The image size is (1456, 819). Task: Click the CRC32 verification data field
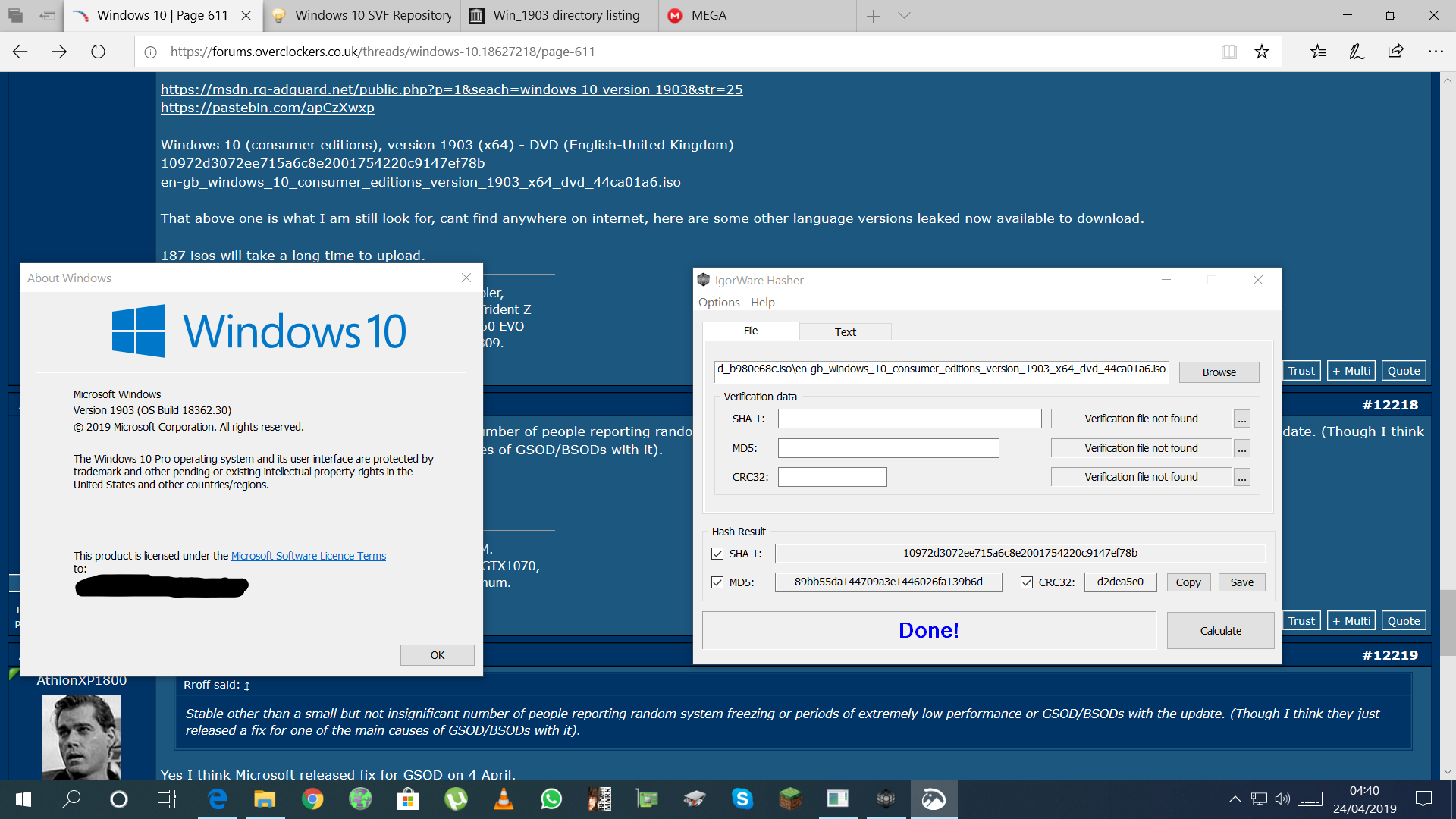pos(832,477)
